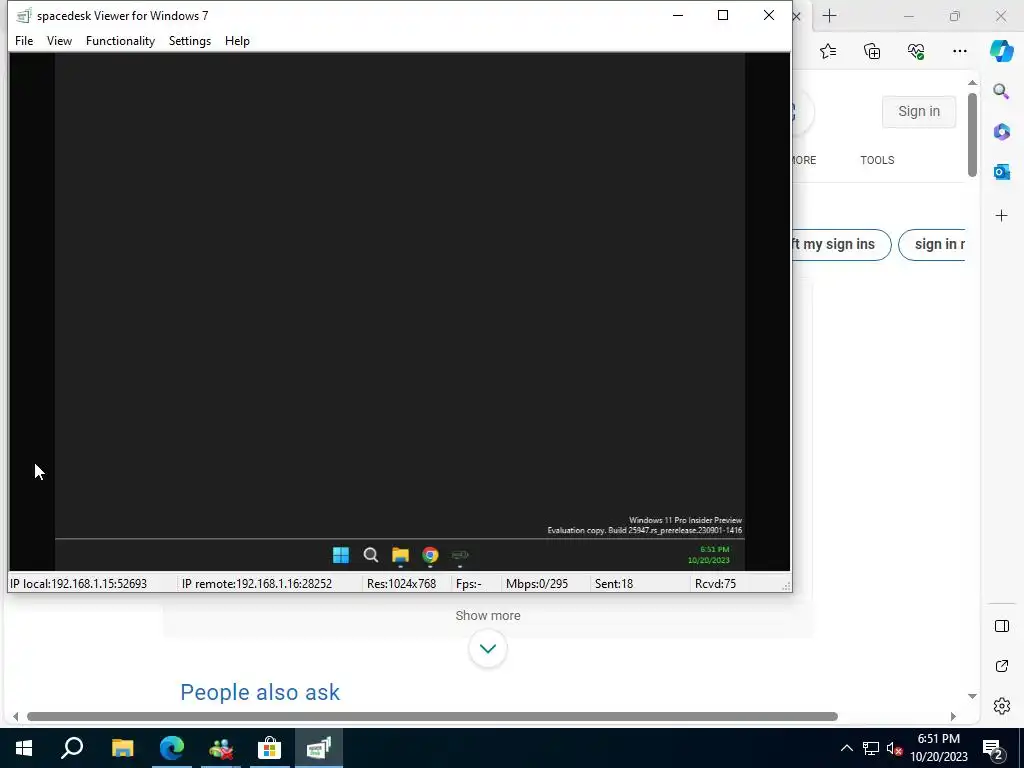Image resolution: width=1024 pixels, height=768 pixels.
Task: Click the Sign in button in Edge
Action: tap(919, 112)
